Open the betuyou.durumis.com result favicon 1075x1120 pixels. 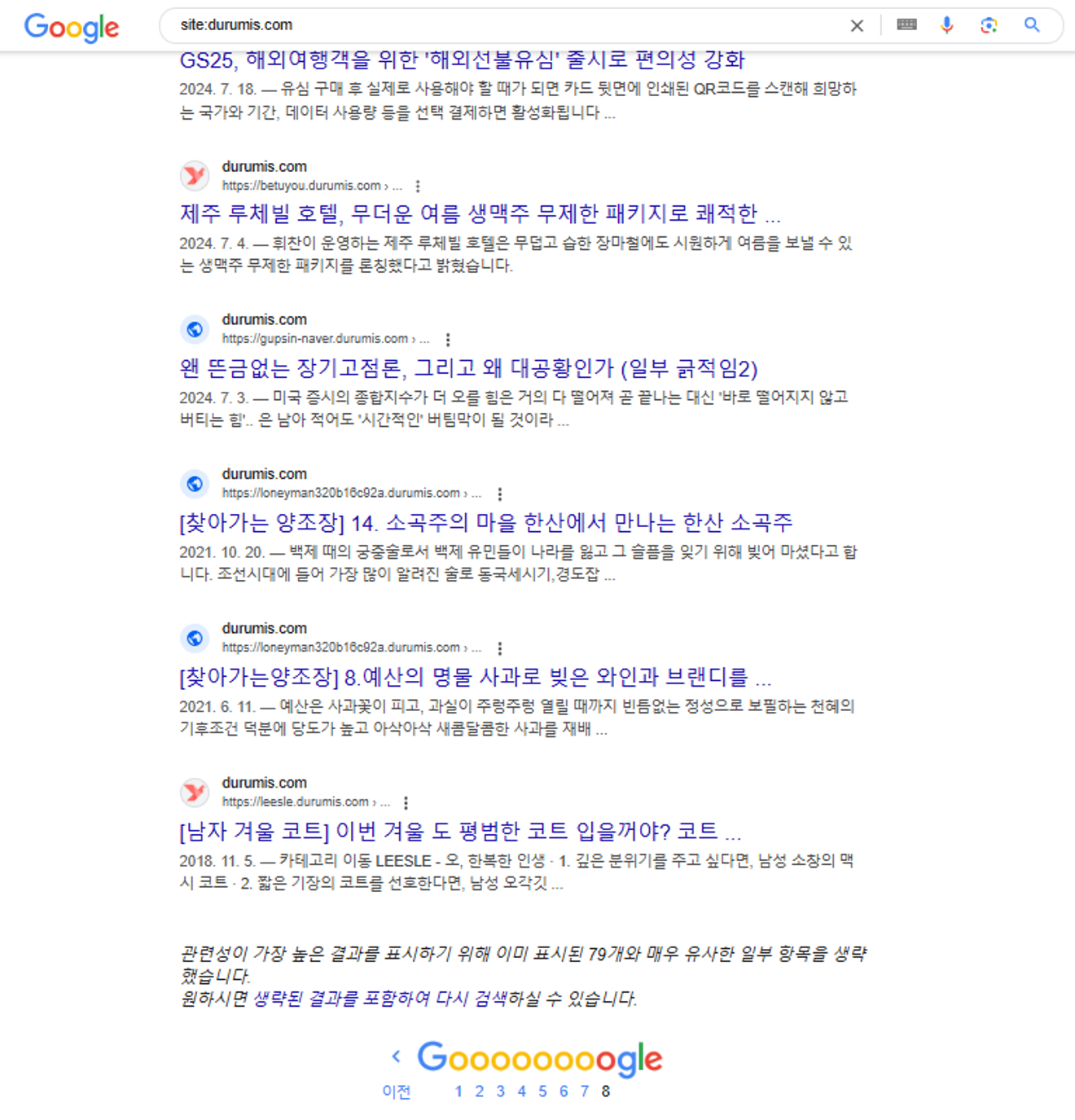tap(195, 175)
